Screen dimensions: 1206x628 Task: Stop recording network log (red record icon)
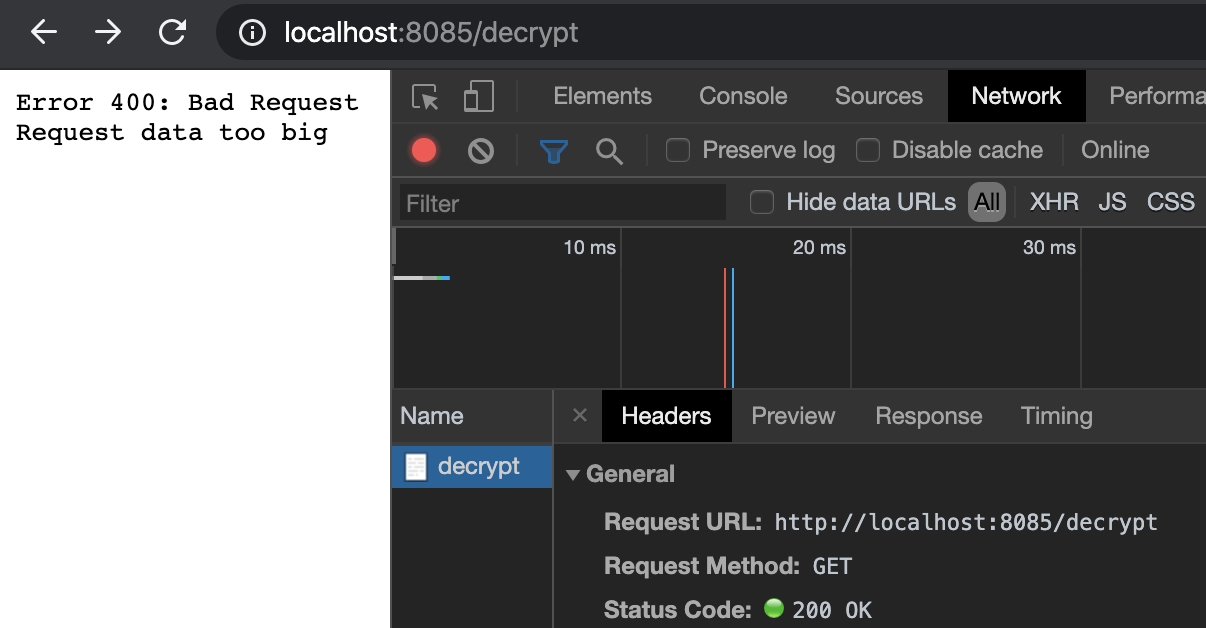pyautogui.click(x=423, y=150)
